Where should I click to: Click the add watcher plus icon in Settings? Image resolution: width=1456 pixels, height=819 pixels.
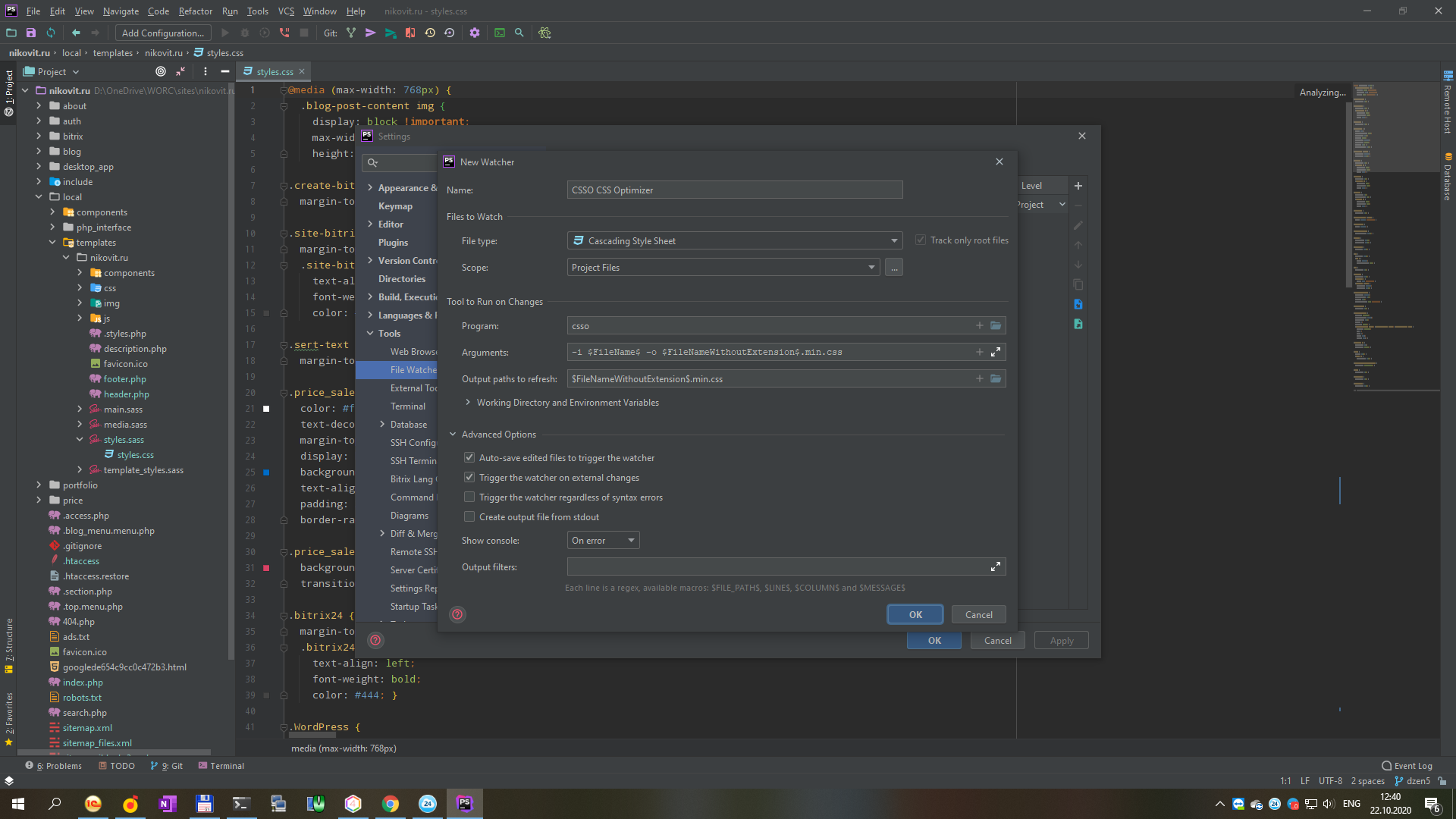coord(1078,186)
